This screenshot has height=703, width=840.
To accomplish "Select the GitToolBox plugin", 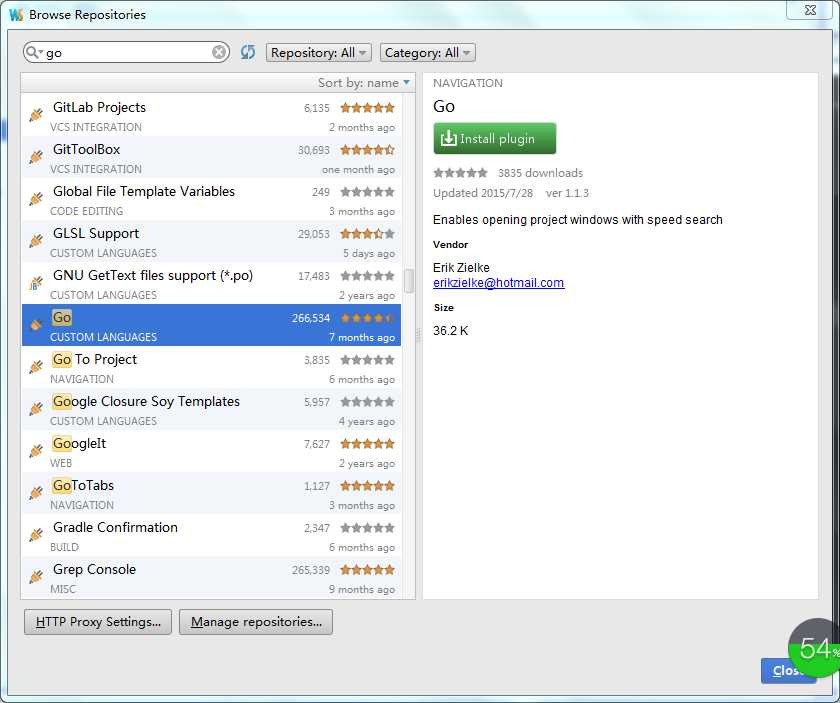I will pos(211,156).
